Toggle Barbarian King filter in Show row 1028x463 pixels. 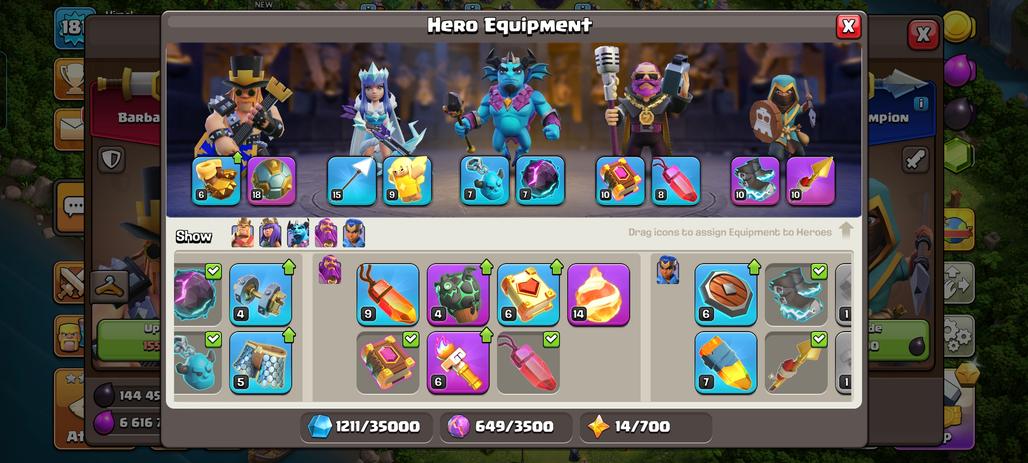click(242, 233)
